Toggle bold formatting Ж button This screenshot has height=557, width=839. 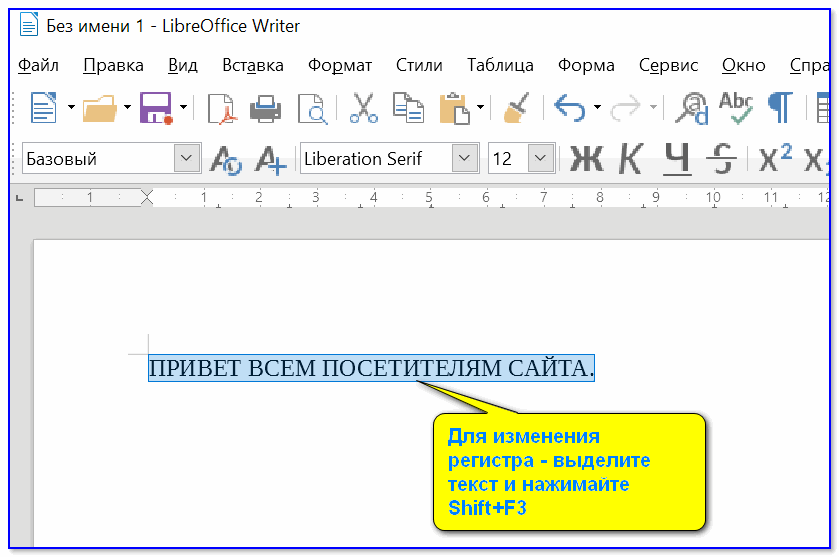click(586, 159)
